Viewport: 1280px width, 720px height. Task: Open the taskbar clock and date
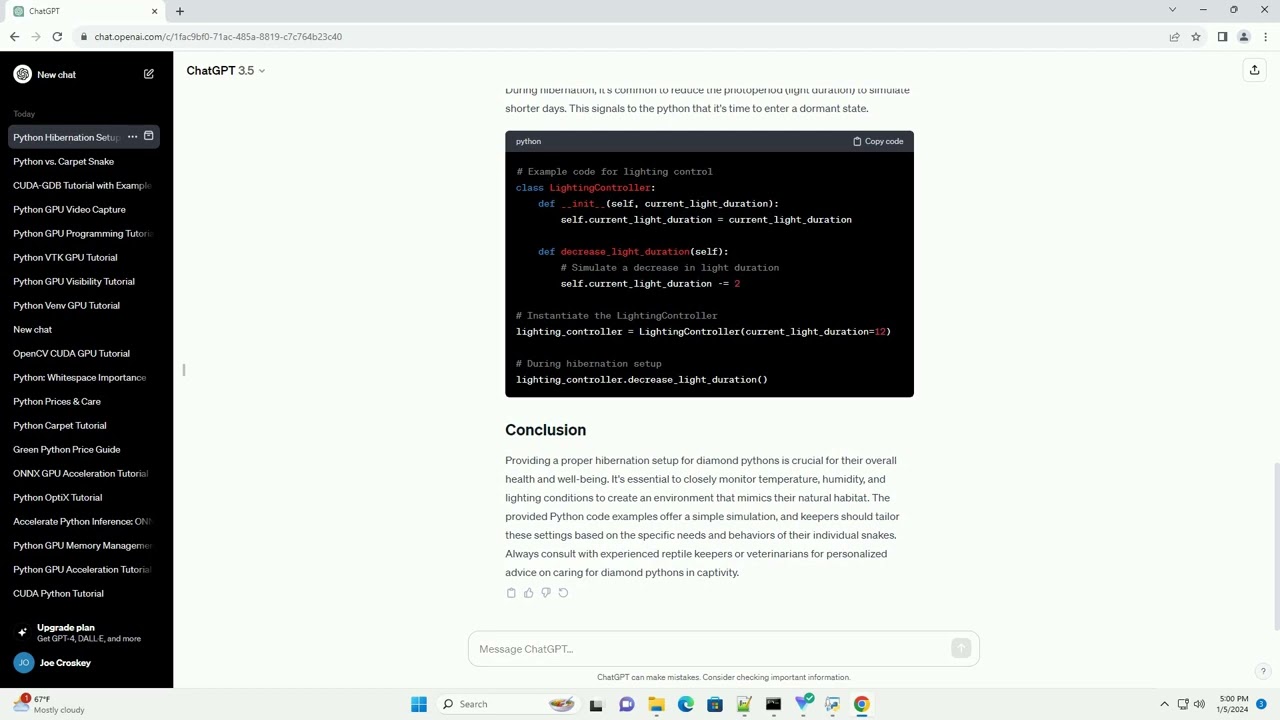(x=1232, y=704)
